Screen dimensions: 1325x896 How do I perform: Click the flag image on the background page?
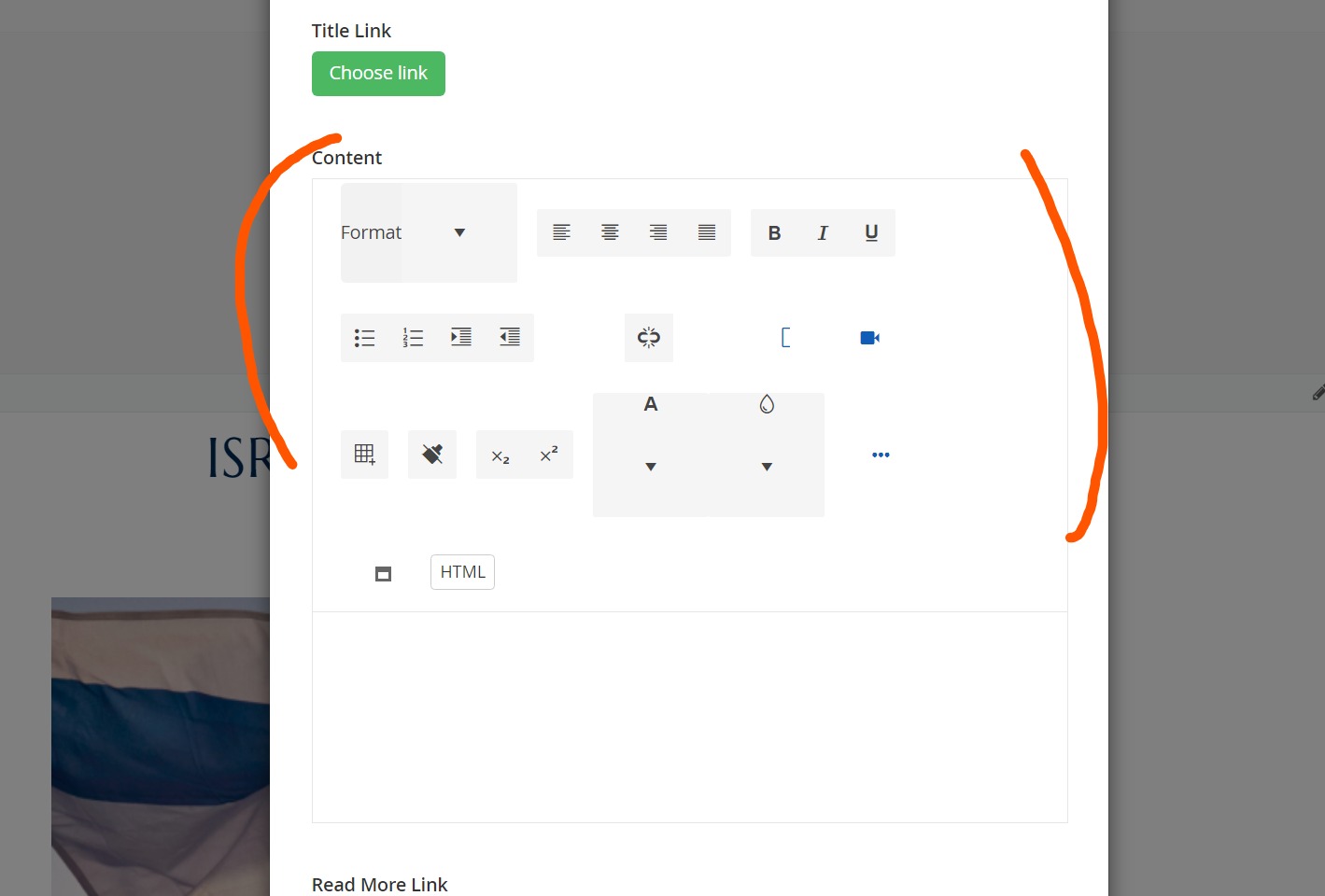pyautogui.click(x=161, y=747)
